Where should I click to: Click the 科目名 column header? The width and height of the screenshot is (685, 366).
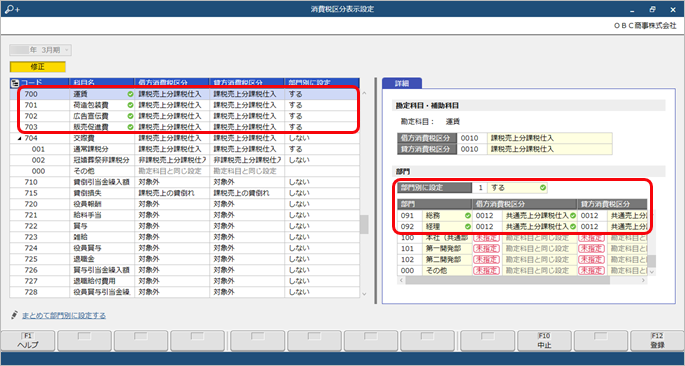102,83
